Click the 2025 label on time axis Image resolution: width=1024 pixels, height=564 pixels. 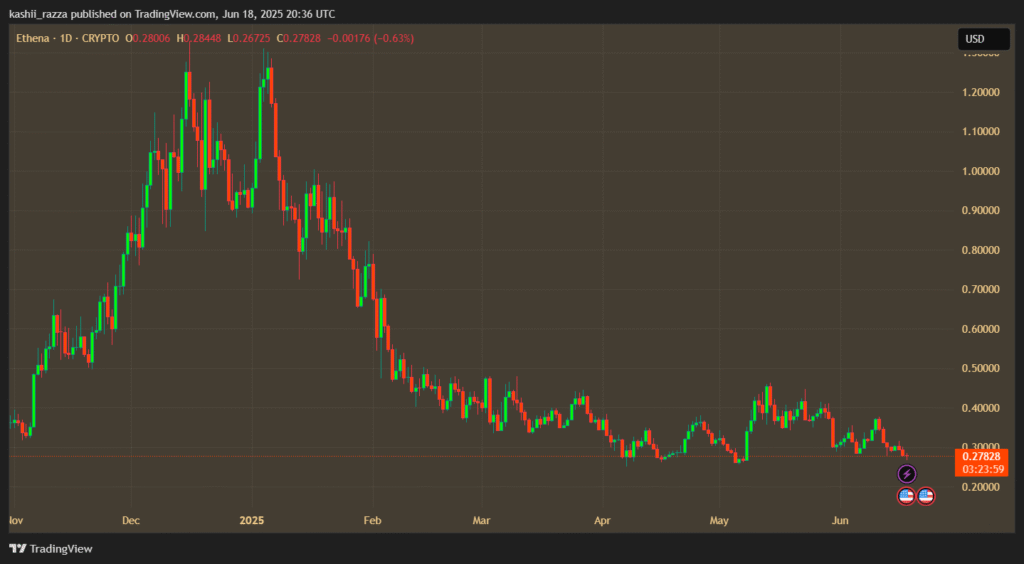point(251,520)
